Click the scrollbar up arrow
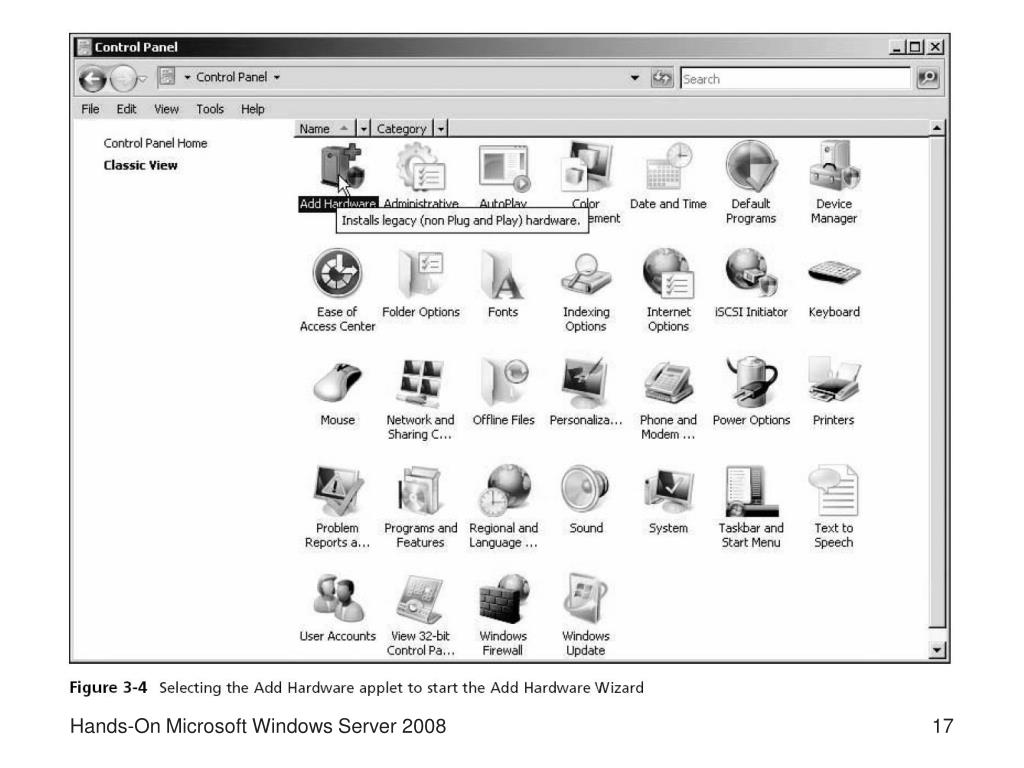This screenshot has height=768, width=1024. (x=936, y=128)
